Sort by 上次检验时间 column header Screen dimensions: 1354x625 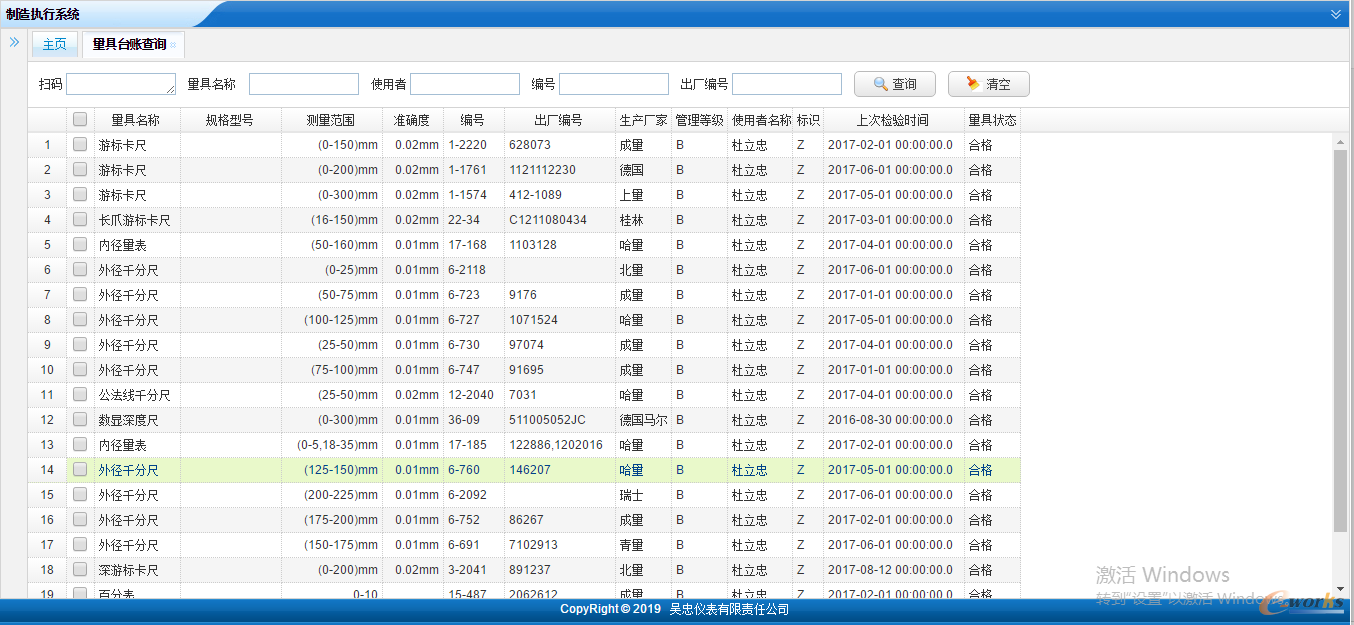pos(893,120)
